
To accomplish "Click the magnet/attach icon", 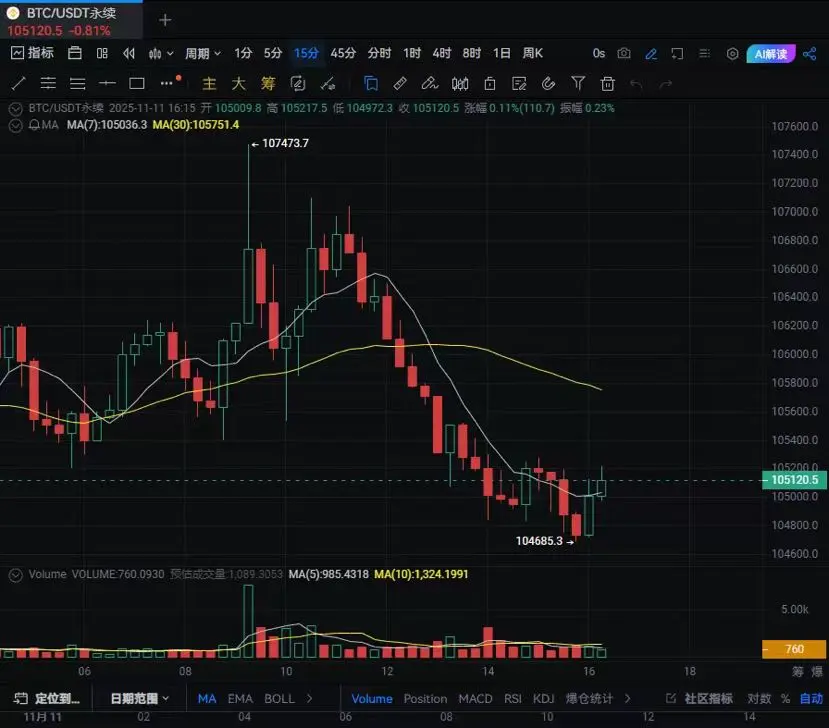I will point(549,84).
